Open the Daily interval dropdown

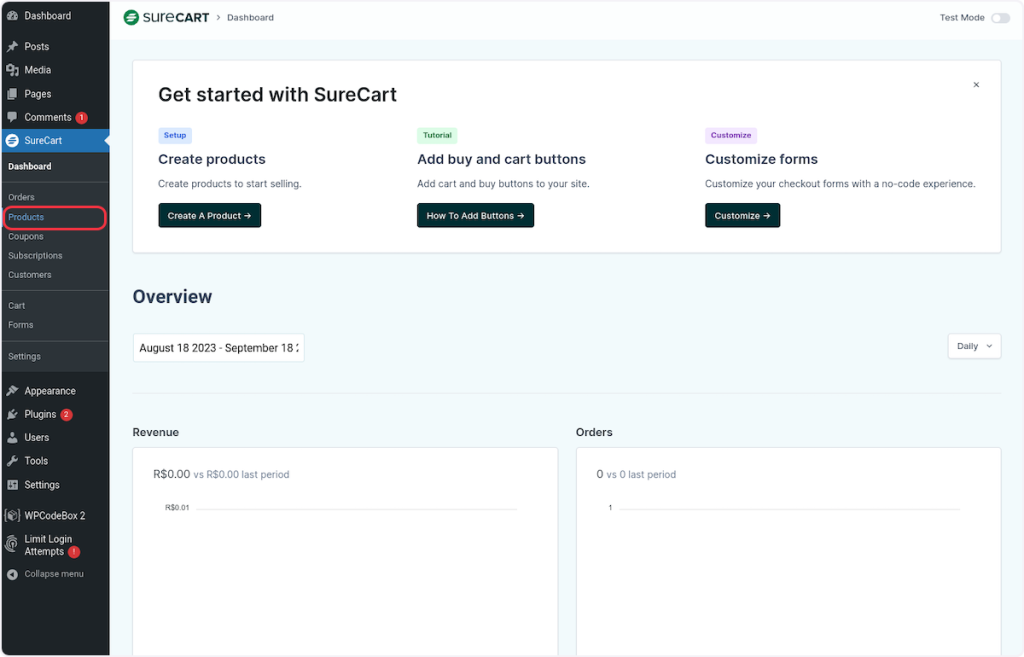[973, 346]
